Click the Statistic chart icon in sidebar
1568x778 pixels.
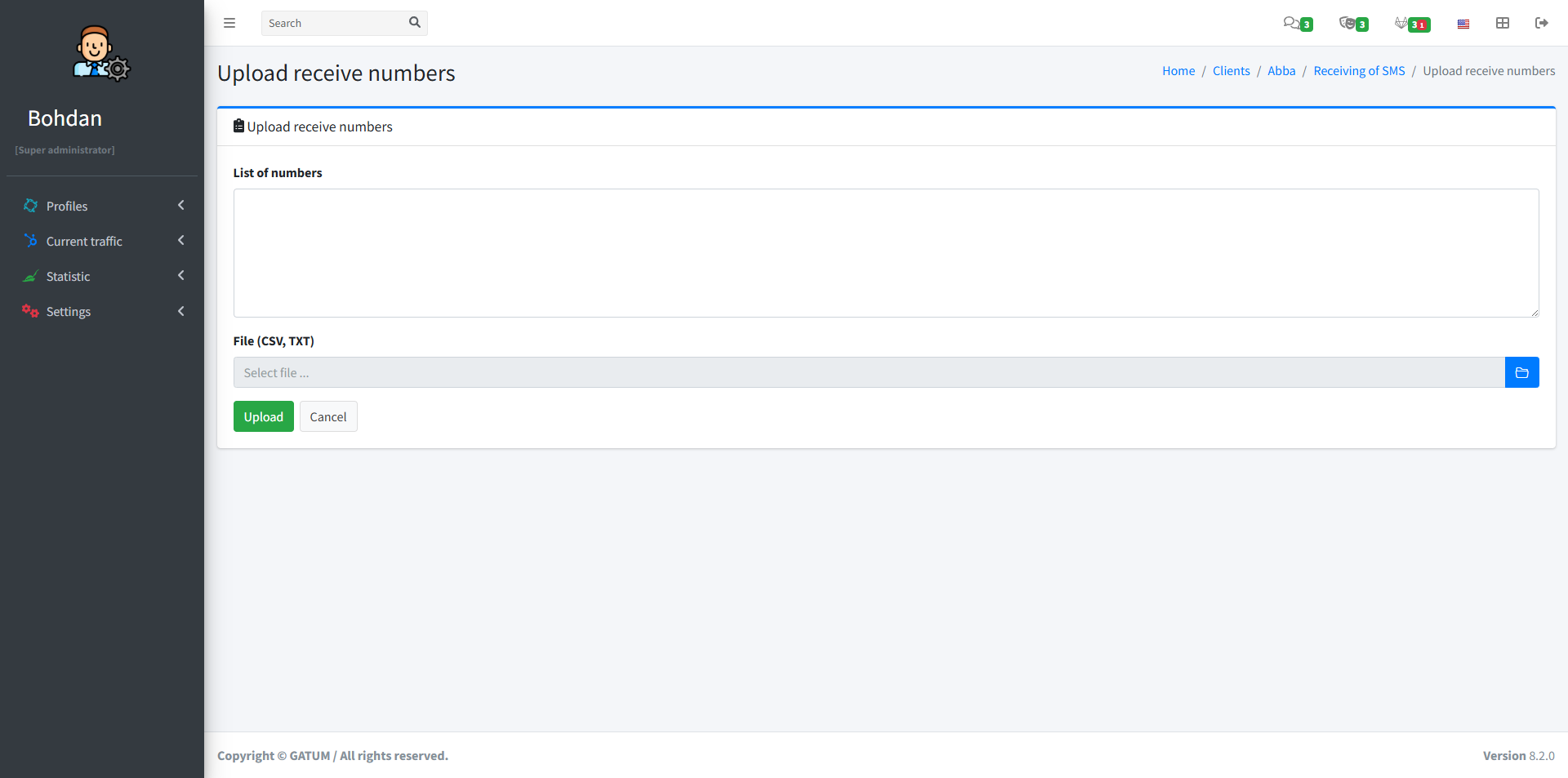point(30,276)
